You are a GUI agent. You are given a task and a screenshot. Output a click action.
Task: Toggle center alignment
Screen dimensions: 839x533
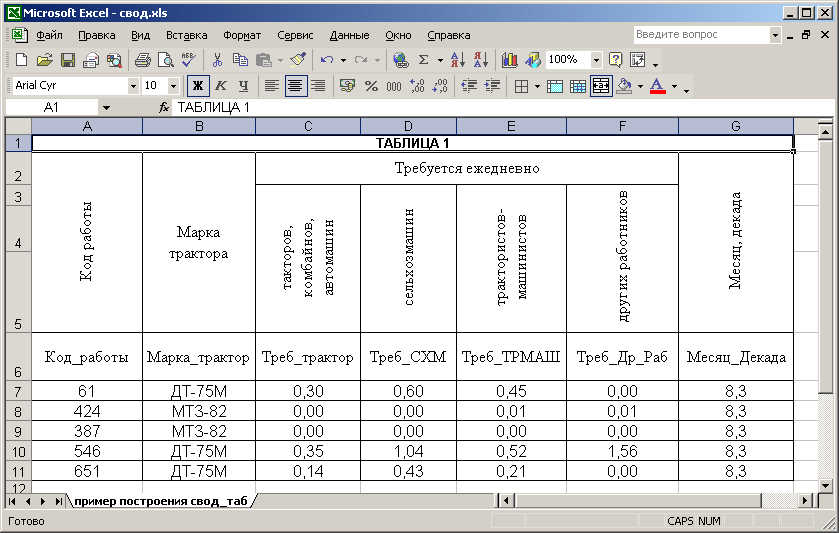[x=295, y=86]
